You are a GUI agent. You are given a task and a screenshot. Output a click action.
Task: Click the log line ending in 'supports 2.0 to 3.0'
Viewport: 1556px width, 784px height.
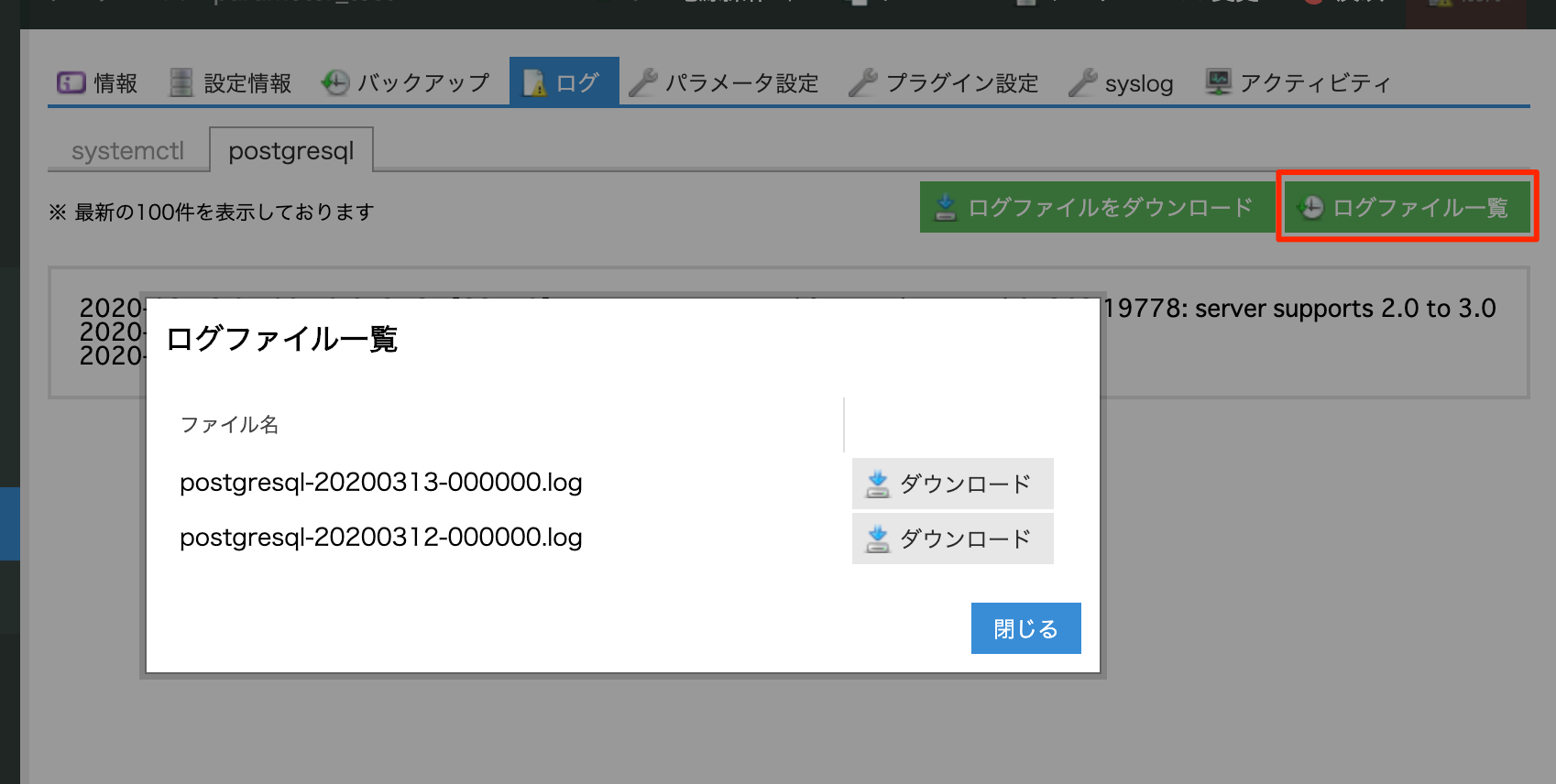point(1298,309)
